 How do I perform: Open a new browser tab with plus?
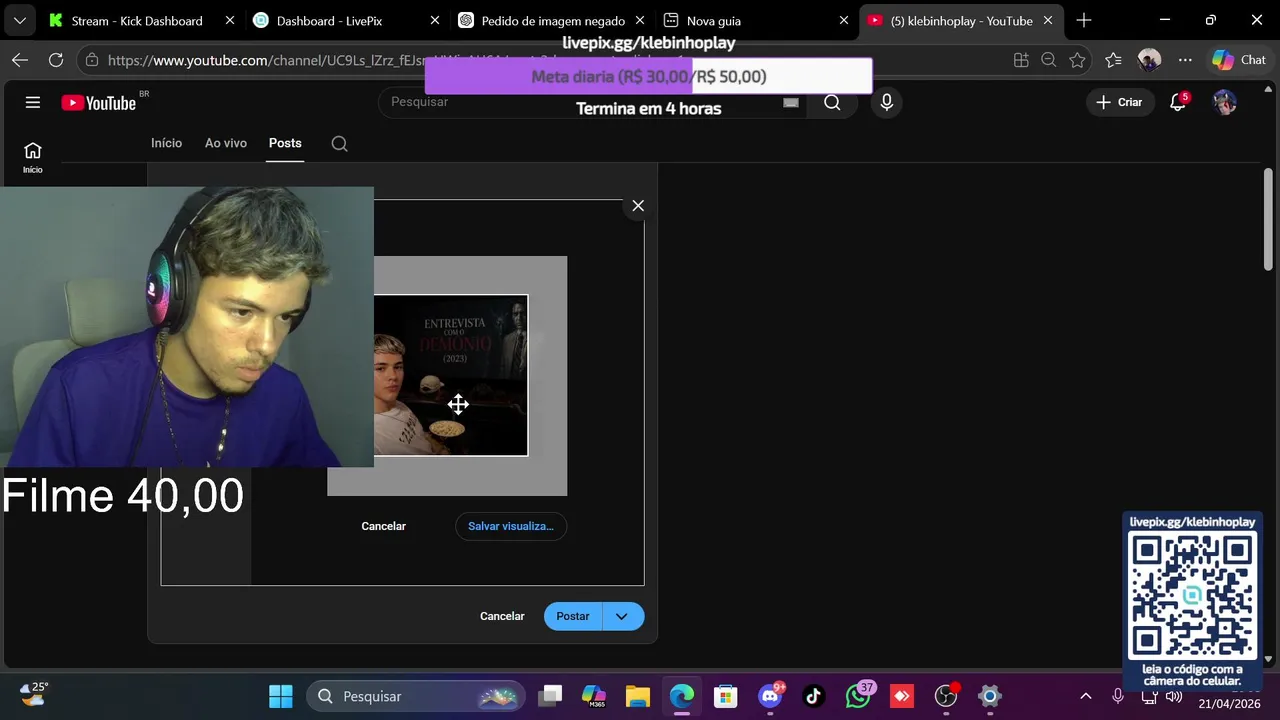[1084, 20]
